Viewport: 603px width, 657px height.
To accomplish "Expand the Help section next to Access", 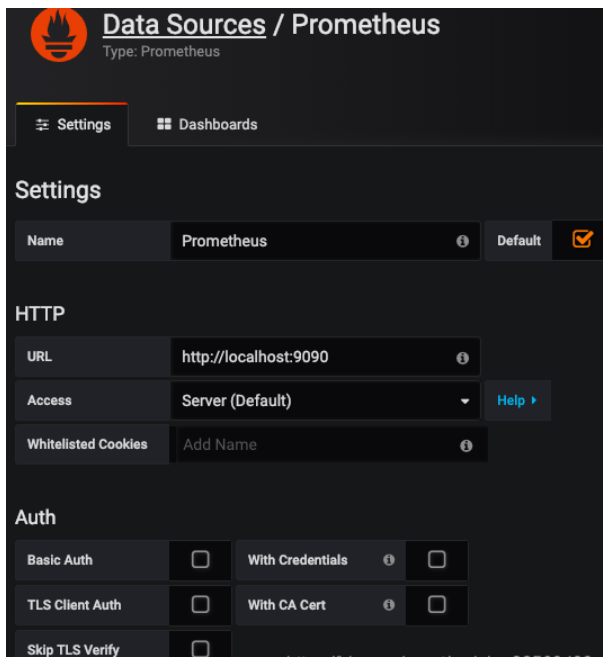I will click(518, 401).
